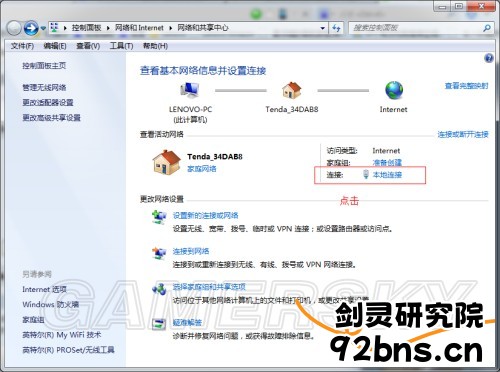
Task: Click the large home network icon
Action: coord(167,162)
